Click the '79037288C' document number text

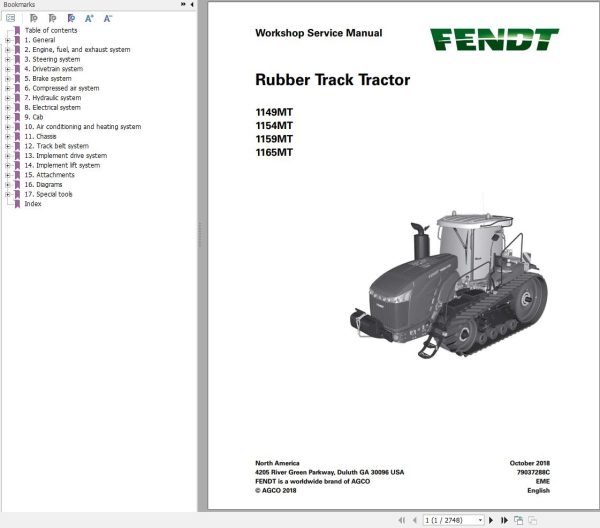click(533, 472)
